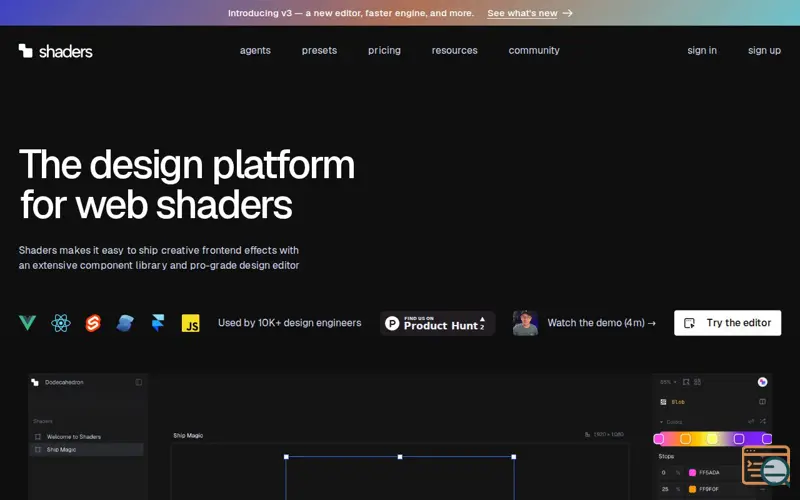Click the Solid framework icon
The height and width of the screenshot is (500, 800).
[x=125, y=323]
